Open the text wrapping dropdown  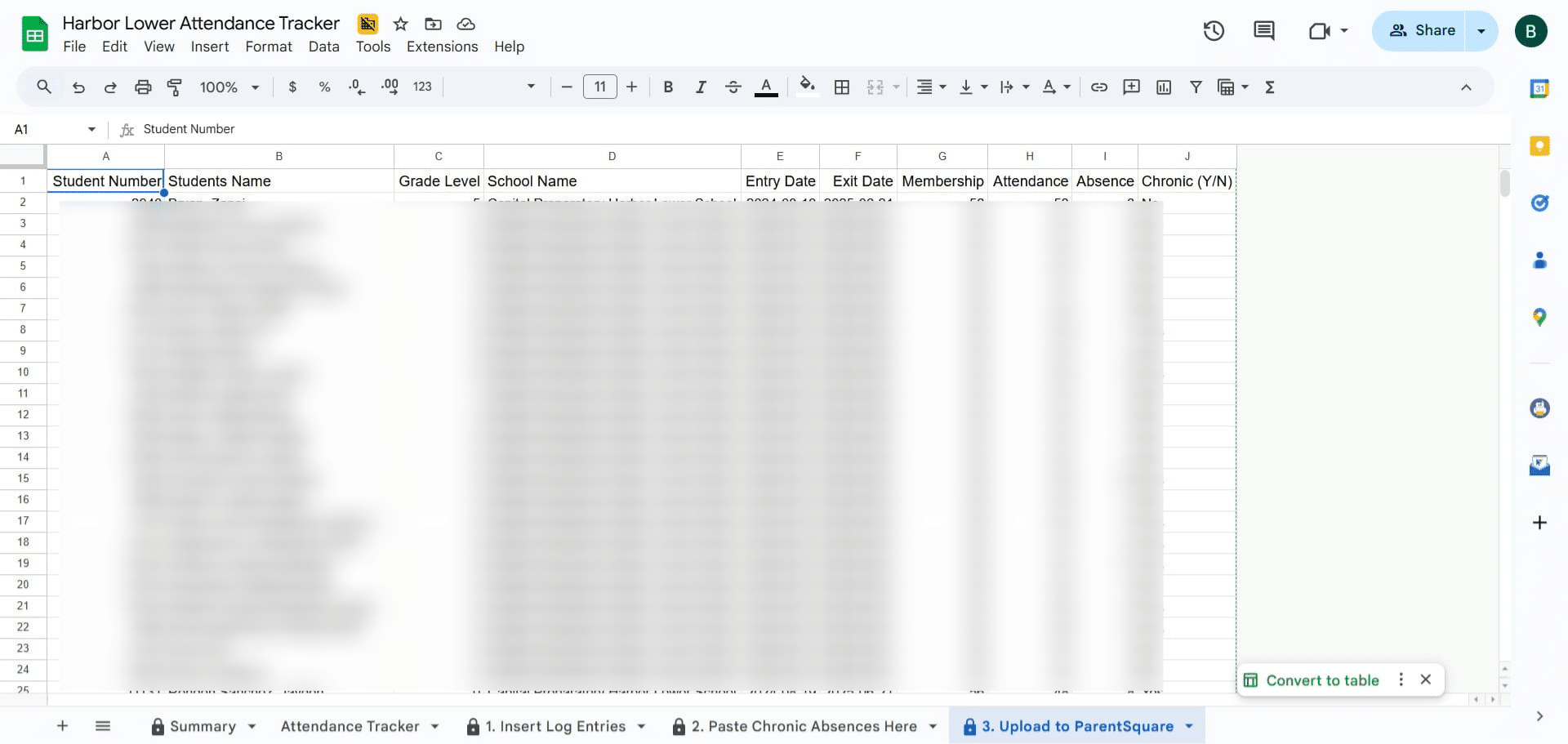[x=1015, y=87]
